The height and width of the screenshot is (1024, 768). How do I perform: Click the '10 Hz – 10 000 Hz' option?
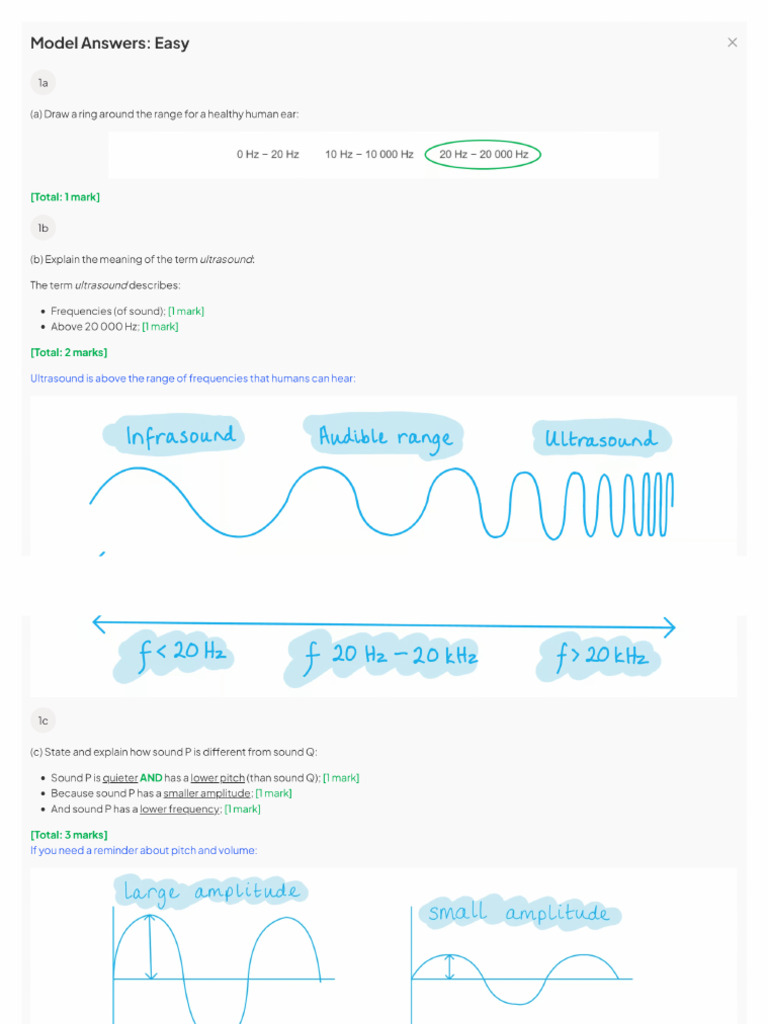coord(369,154)
